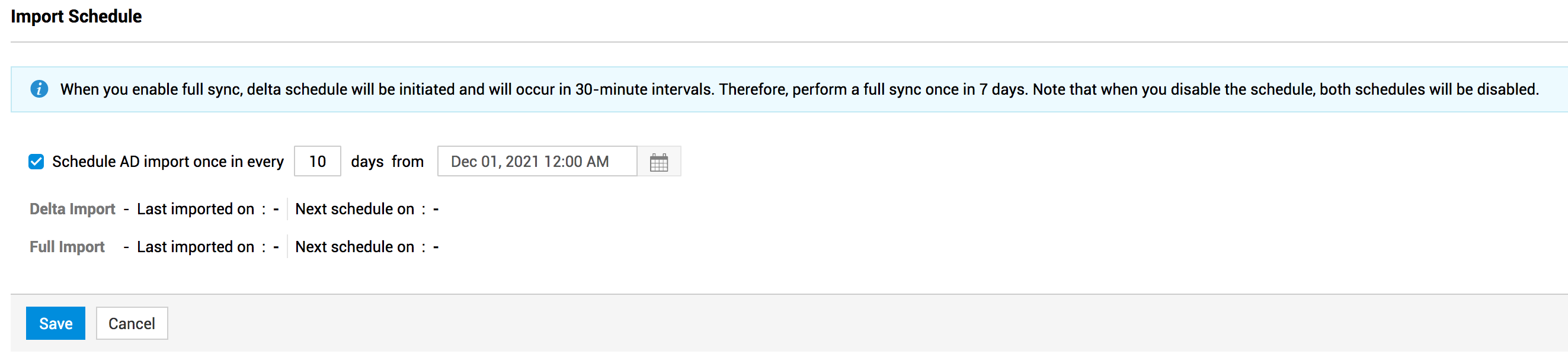This screenshot has width=1568, height=354.
Task: Click the "Schedule AD import once in every" label
Action: pos(167,162)
